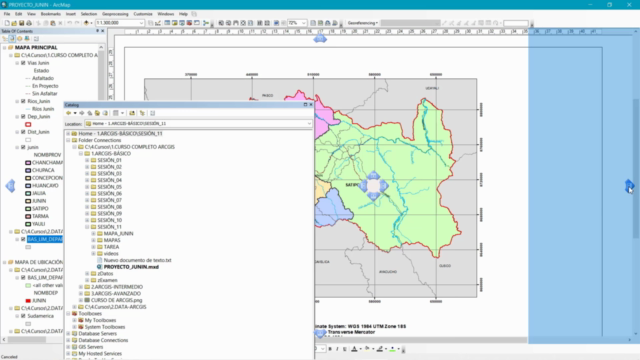The image size is (640, 360).
Task: Open the Editor toolbar icon beside scale box
Action: click(x=158, y=23)
